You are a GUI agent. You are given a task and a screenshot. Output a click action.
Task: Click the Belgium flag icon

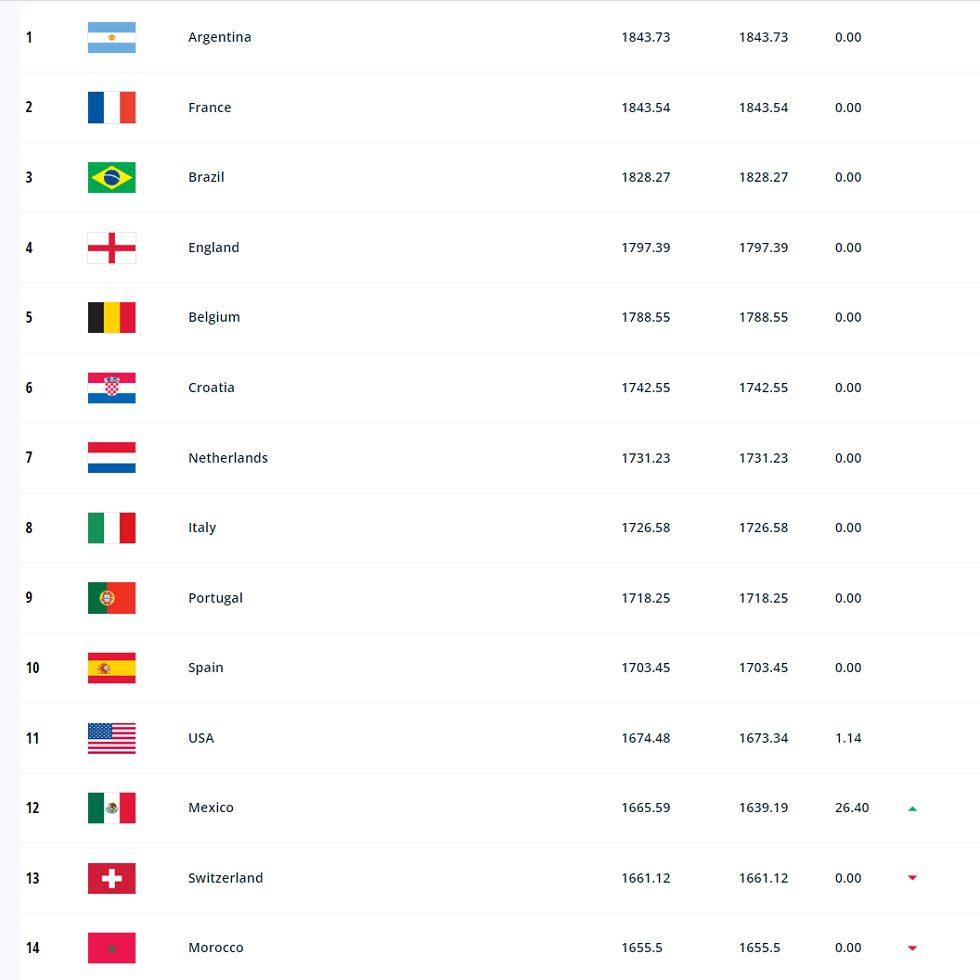pyautogui.click(x=111, y=317)
